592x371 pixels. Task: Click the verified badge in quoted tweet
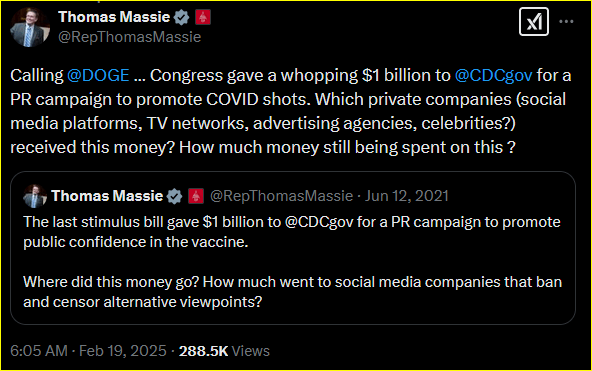pyautogui.click(x=174, y=196)
